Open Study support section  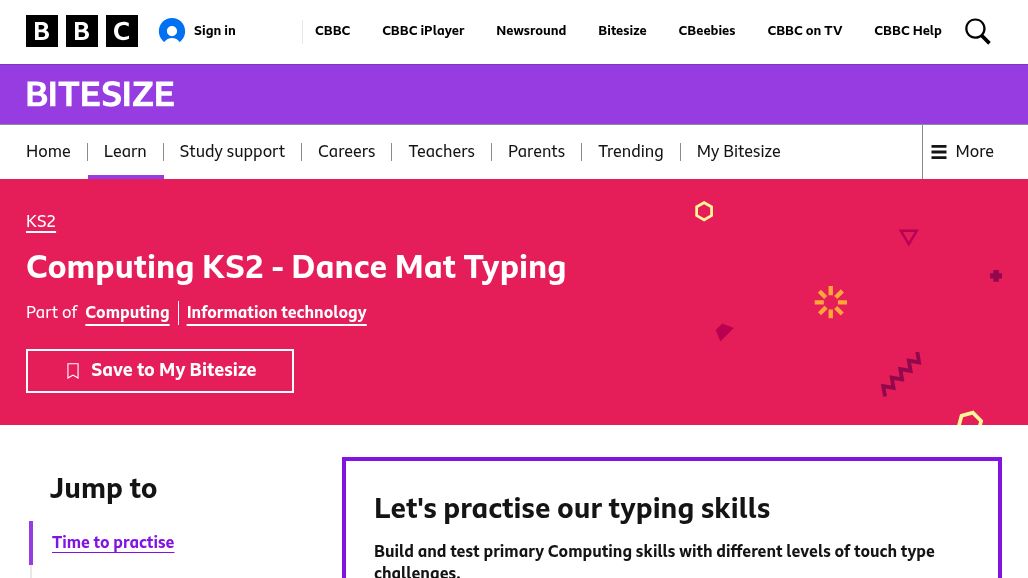pyautogui.click(x=232, y=152)
